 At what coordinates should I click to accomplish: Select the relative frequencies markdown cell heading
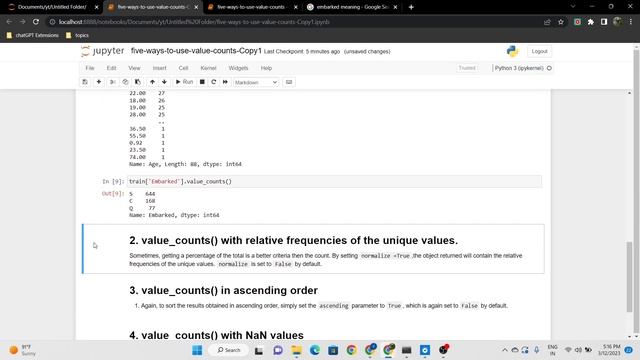coord(293,240)
